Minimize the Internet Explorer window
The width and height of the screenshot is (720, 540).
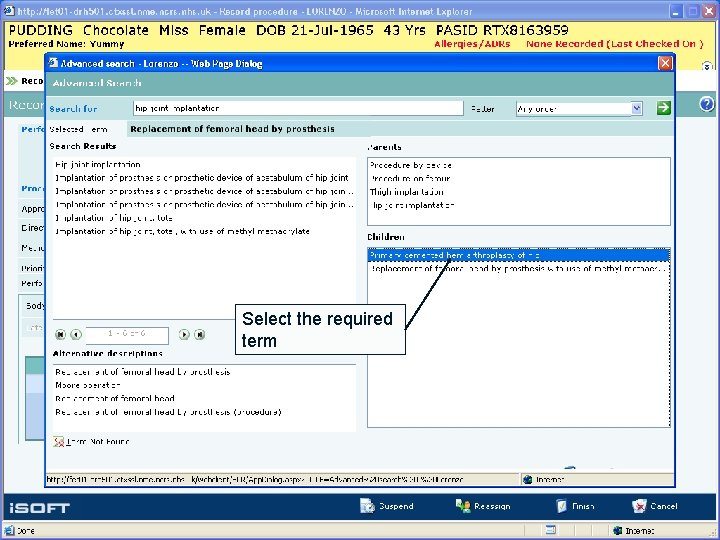(x=675, y=11)
